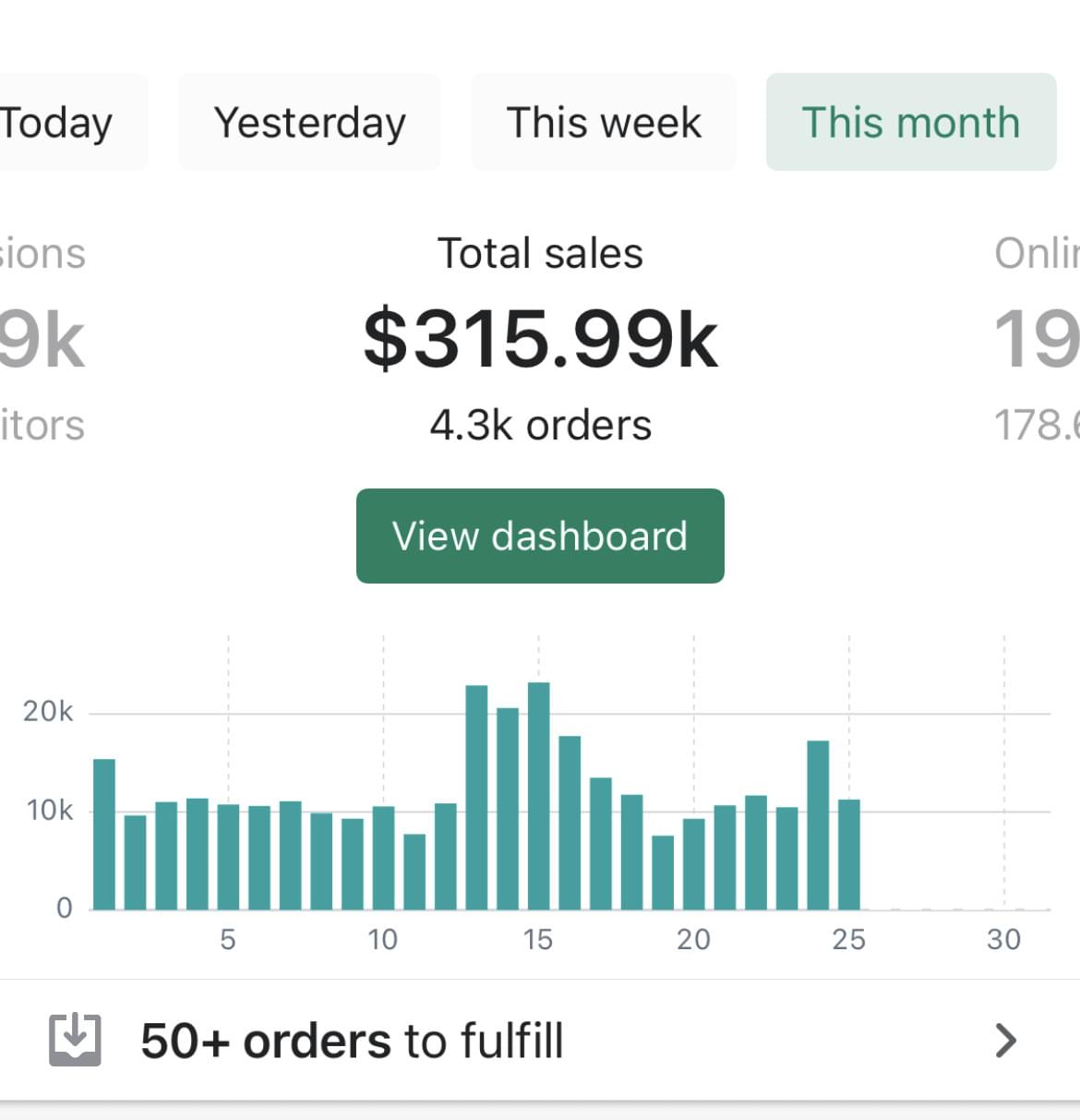Click the 20k label on chart axis
The width and height of the screenshot is (1080, 1120).
point(48,712)
